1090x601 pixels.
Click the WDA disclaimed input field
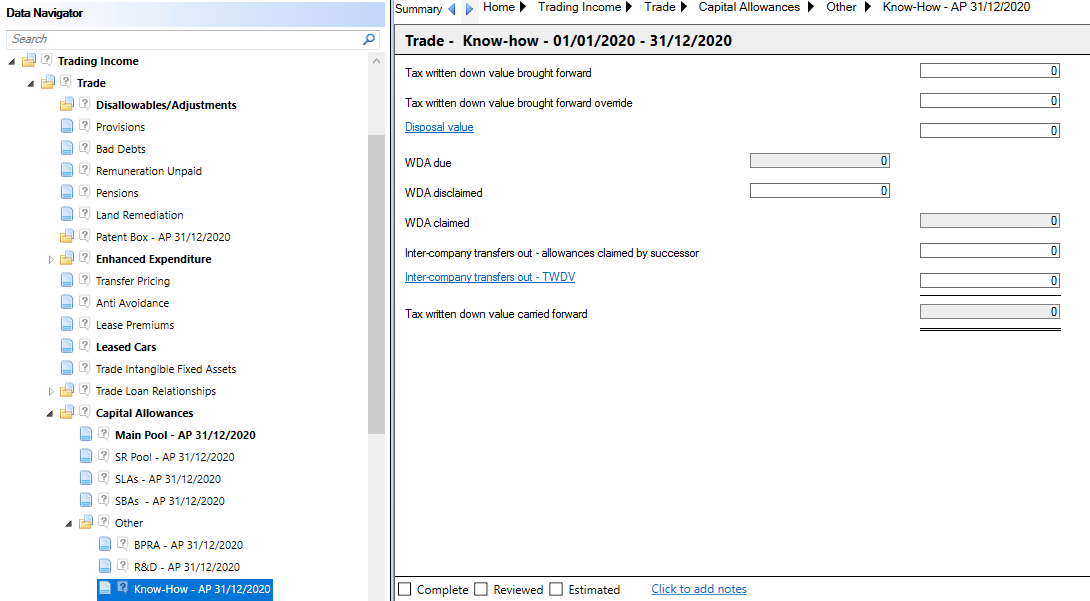click(820, 190)
